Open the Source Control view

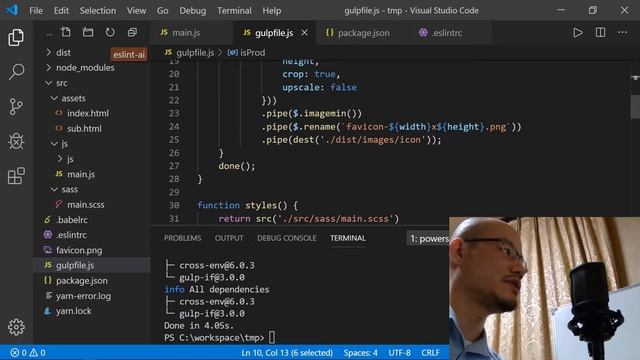coord(16,107)
